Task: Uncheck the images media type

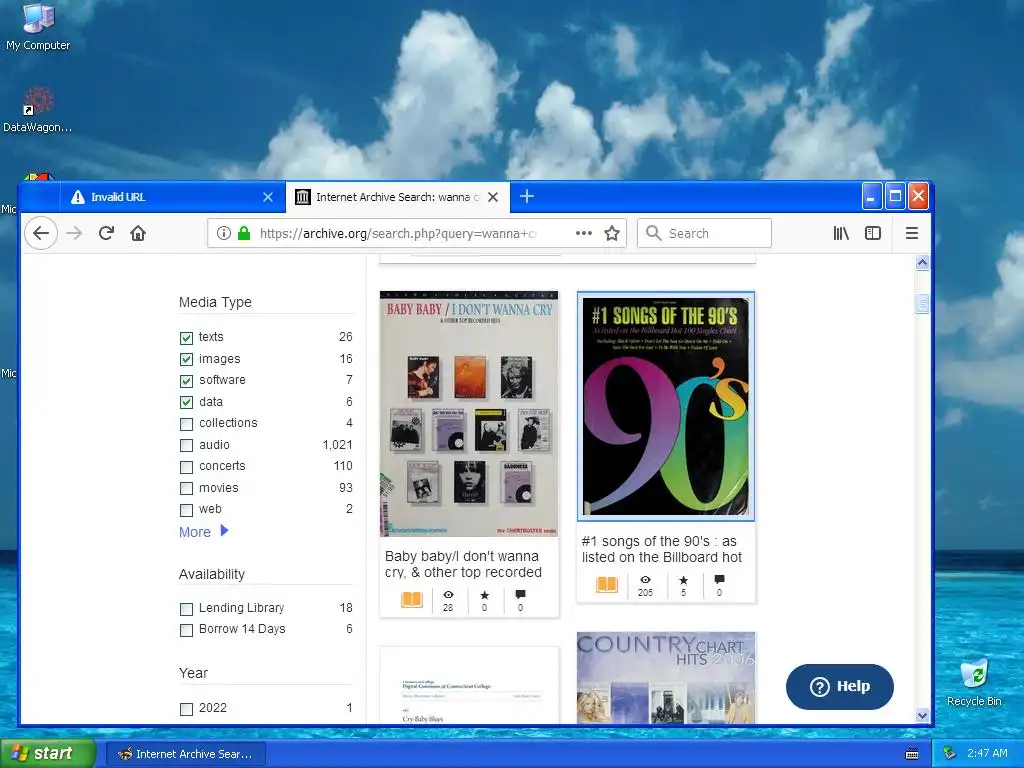Action: click(186, 359)
